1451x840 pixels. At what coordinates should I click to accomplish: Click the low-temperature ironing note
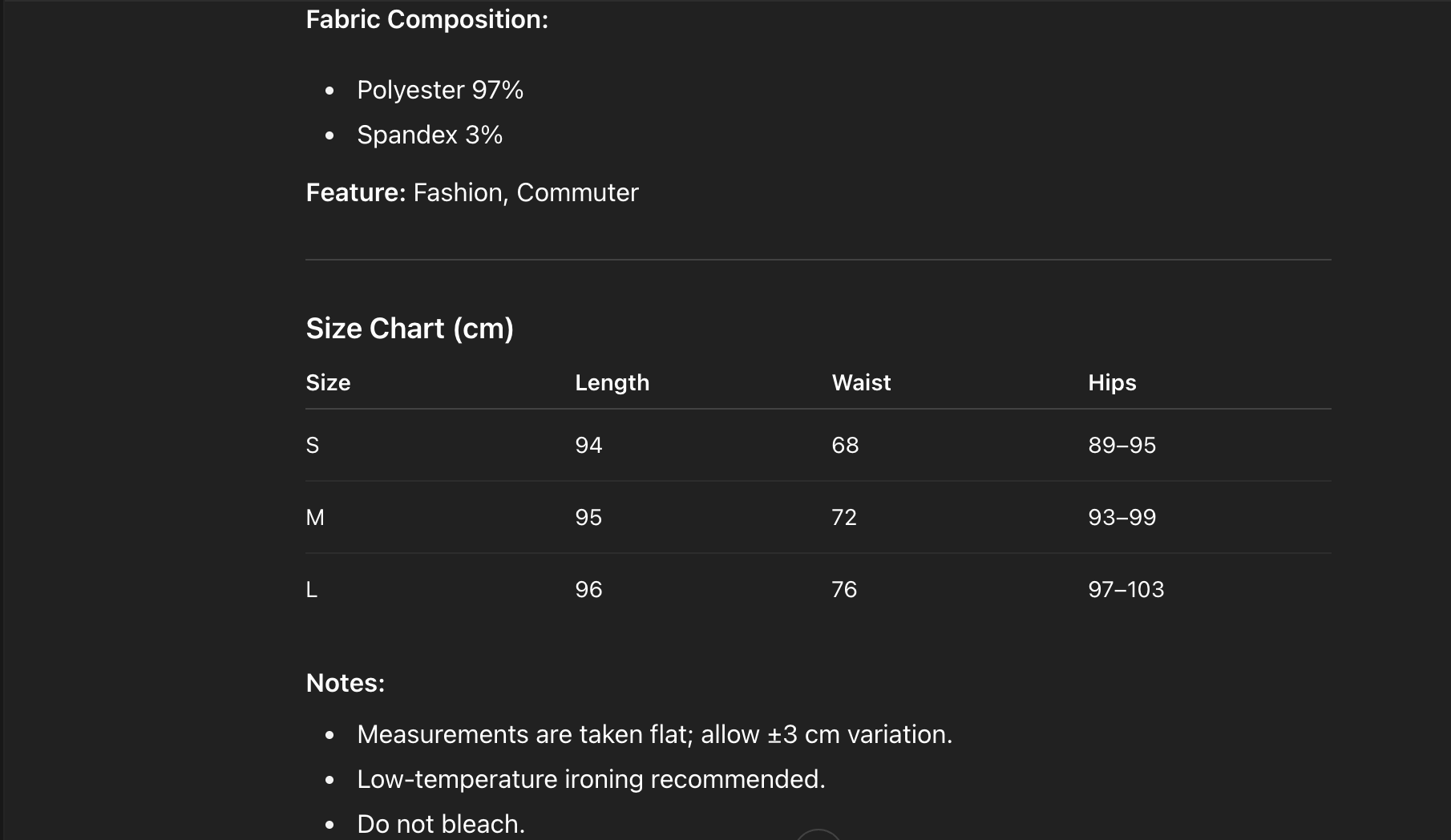coord(591,779)
